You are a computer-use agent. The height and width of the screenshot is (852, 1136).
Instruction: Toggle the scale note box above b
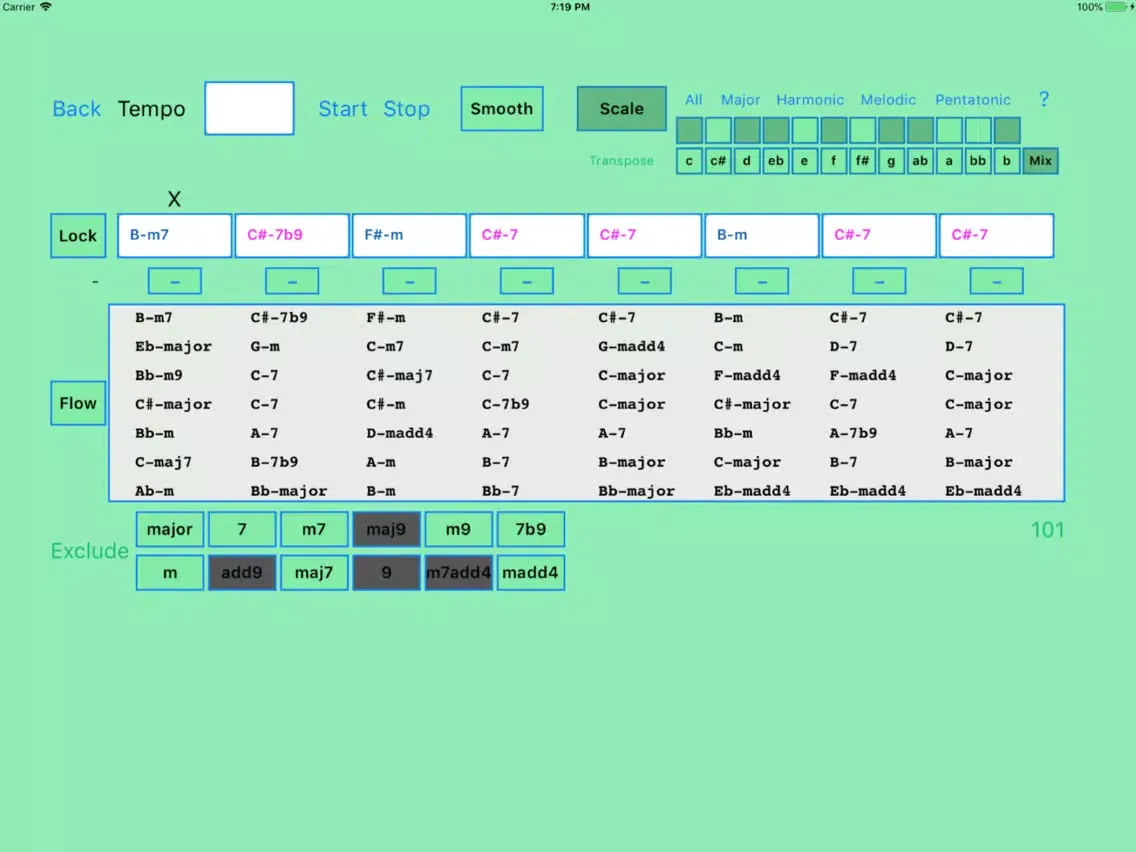[1006, 130]
